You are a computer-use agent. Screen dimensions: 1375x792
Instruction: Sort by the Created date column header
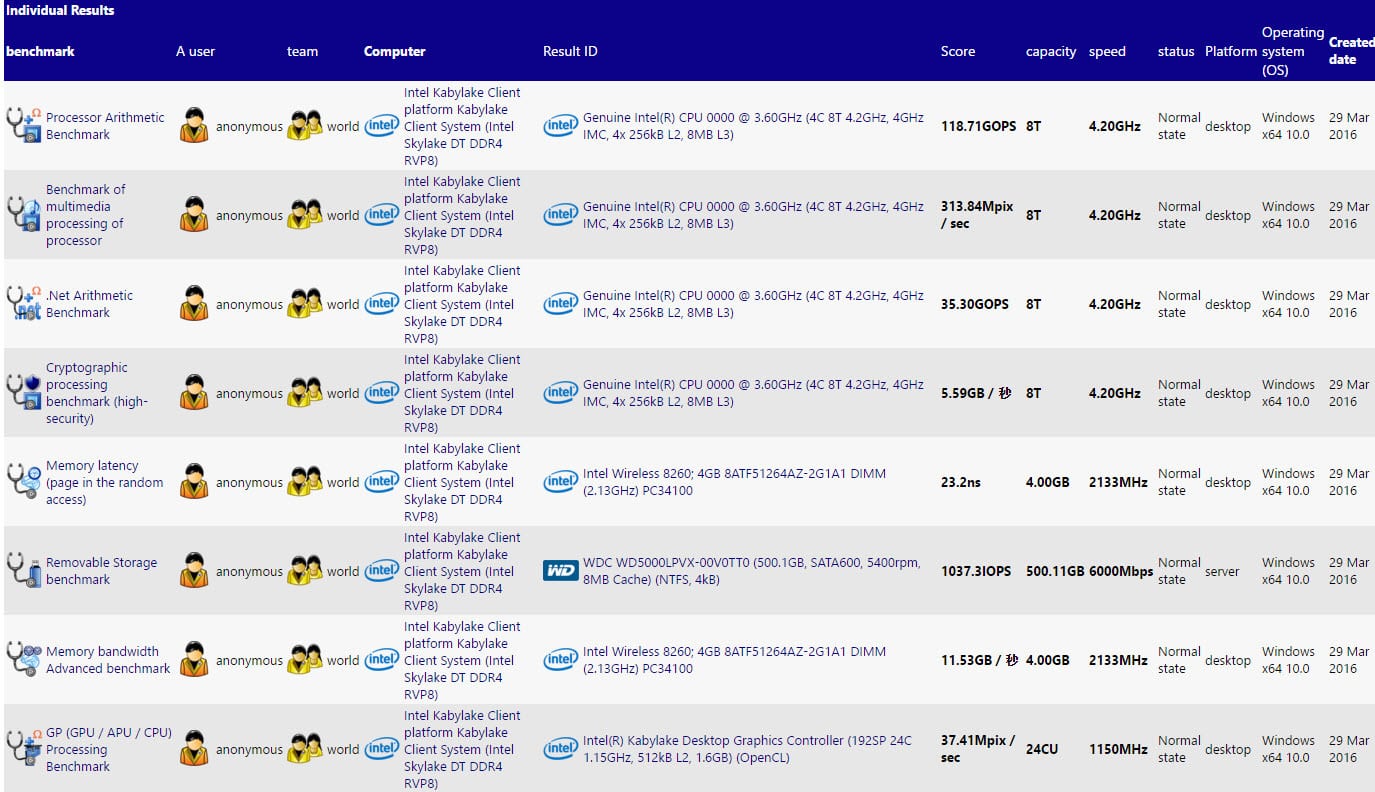coord(1351,51)
